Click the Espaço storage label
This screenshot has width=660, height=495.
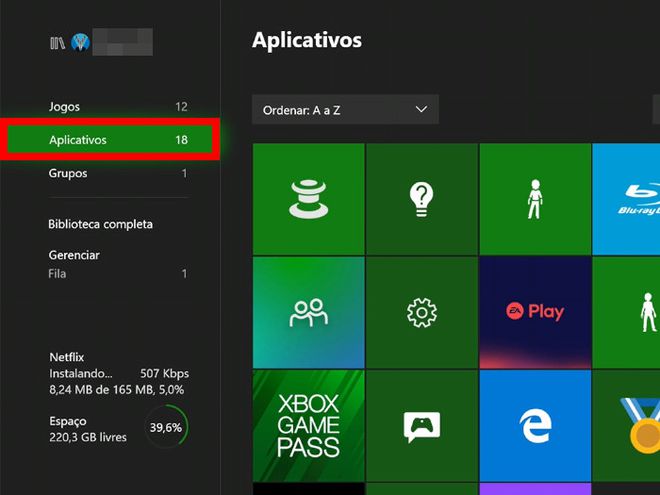[x=68, y=421]
